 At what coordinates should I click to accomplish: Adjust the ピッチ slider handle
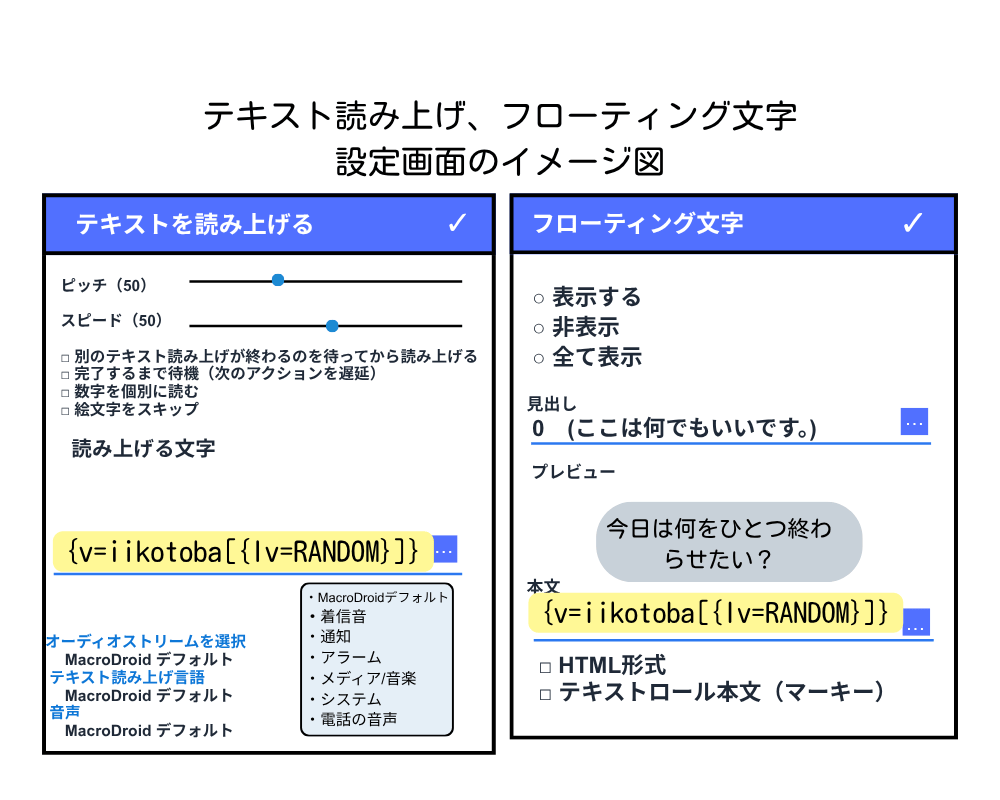point(277,280)
